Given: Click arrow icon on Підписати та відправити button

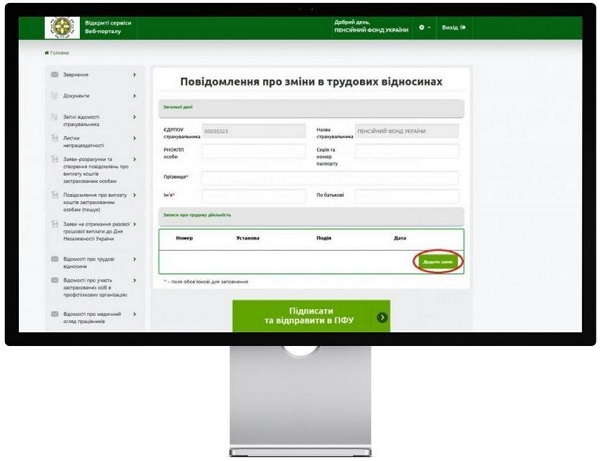Looking at the screenshot, I should pos(382,317).
